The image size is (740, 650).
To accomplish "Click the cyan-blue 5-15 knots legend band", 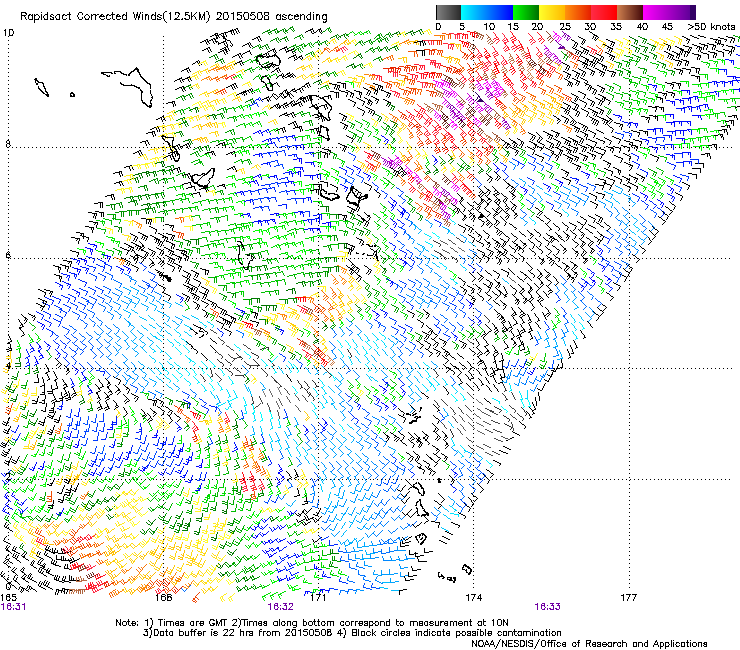I will (487, 12).
